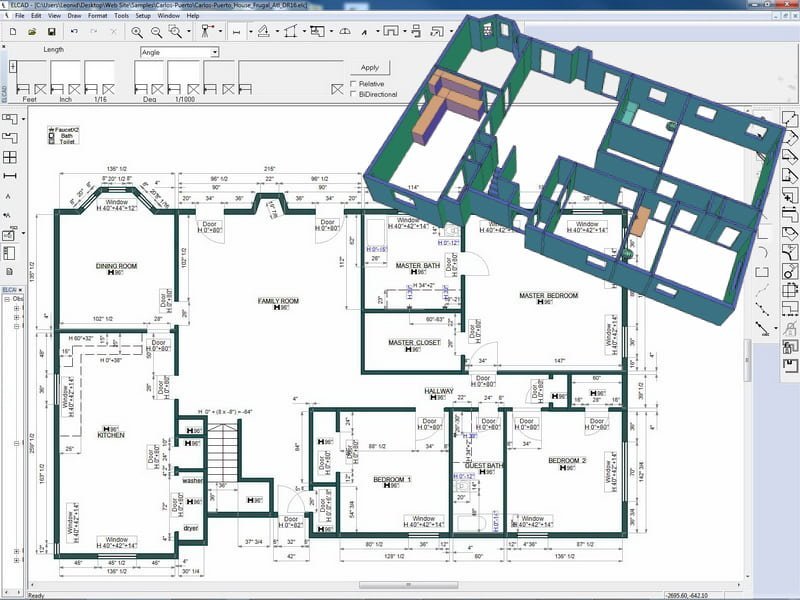800x600 pixels.
Task: Click the surveying camera tripod tool
Action: [x=206, y=32]
